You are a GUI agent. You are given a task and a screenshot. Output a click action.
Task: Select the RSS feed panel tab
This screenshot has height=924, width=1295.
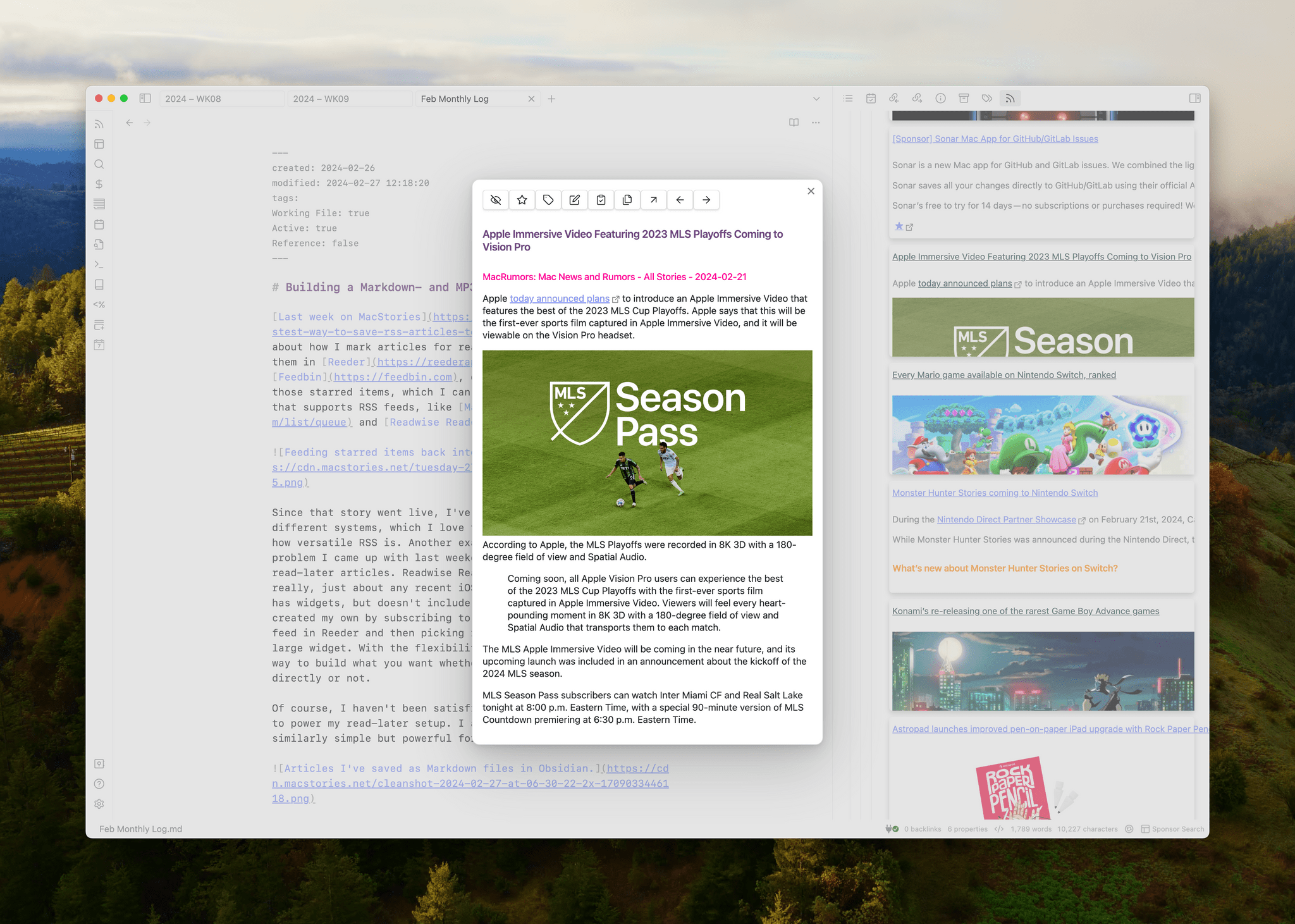pyautogui.click(x=1010, y=99)
